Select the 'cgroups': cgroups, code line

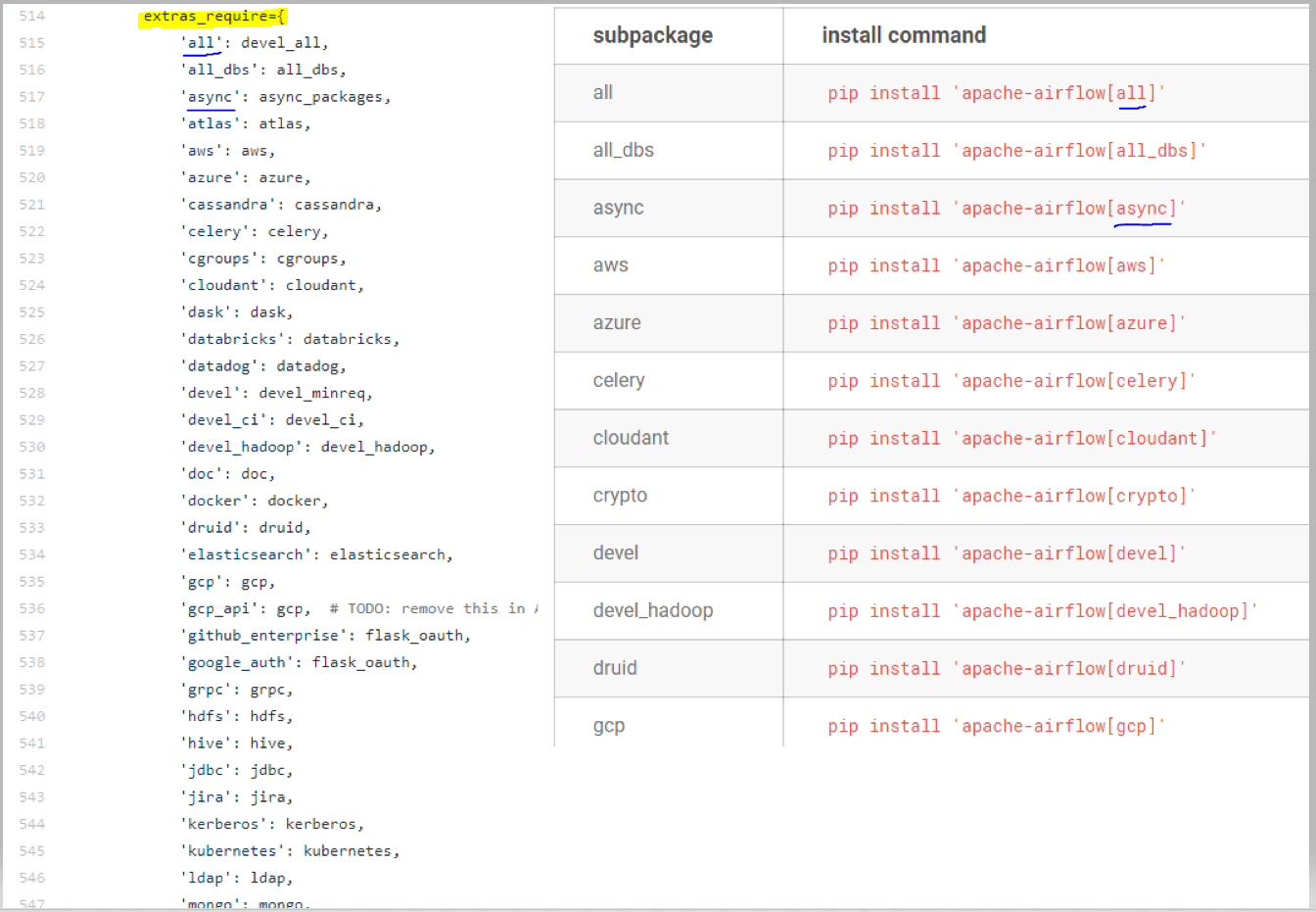tap(263, 259)
